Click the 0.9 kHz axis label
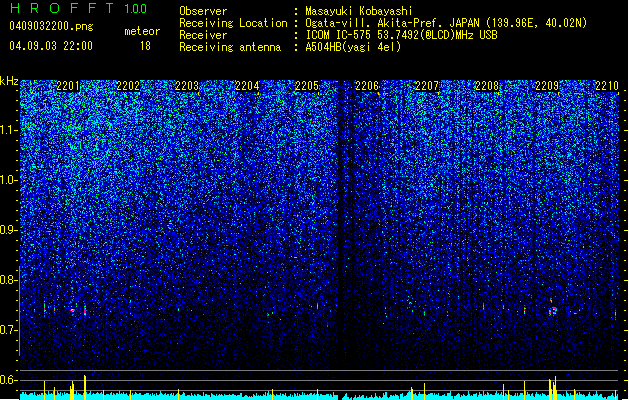Viewport: 629px width, 400px height. click(x=9, y=230)
